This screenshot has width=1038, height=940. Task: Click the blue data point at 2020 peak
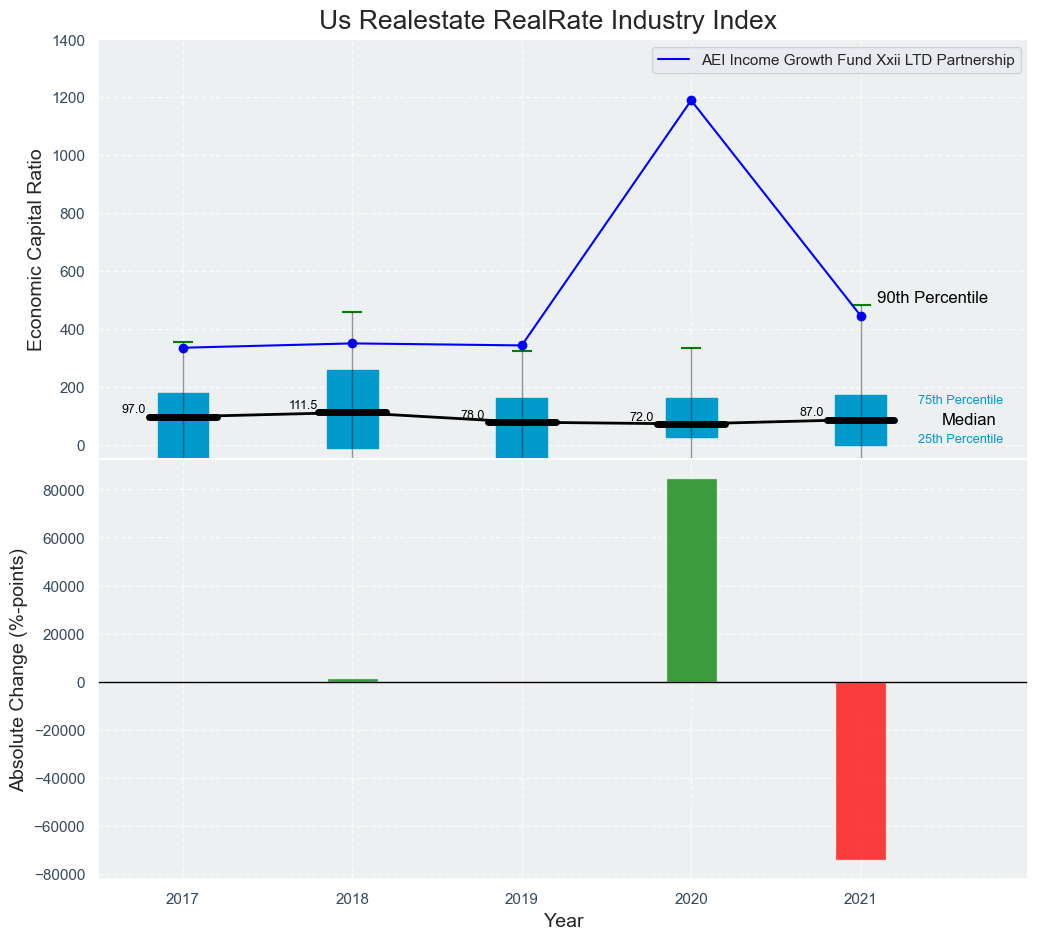pos(691,100)
